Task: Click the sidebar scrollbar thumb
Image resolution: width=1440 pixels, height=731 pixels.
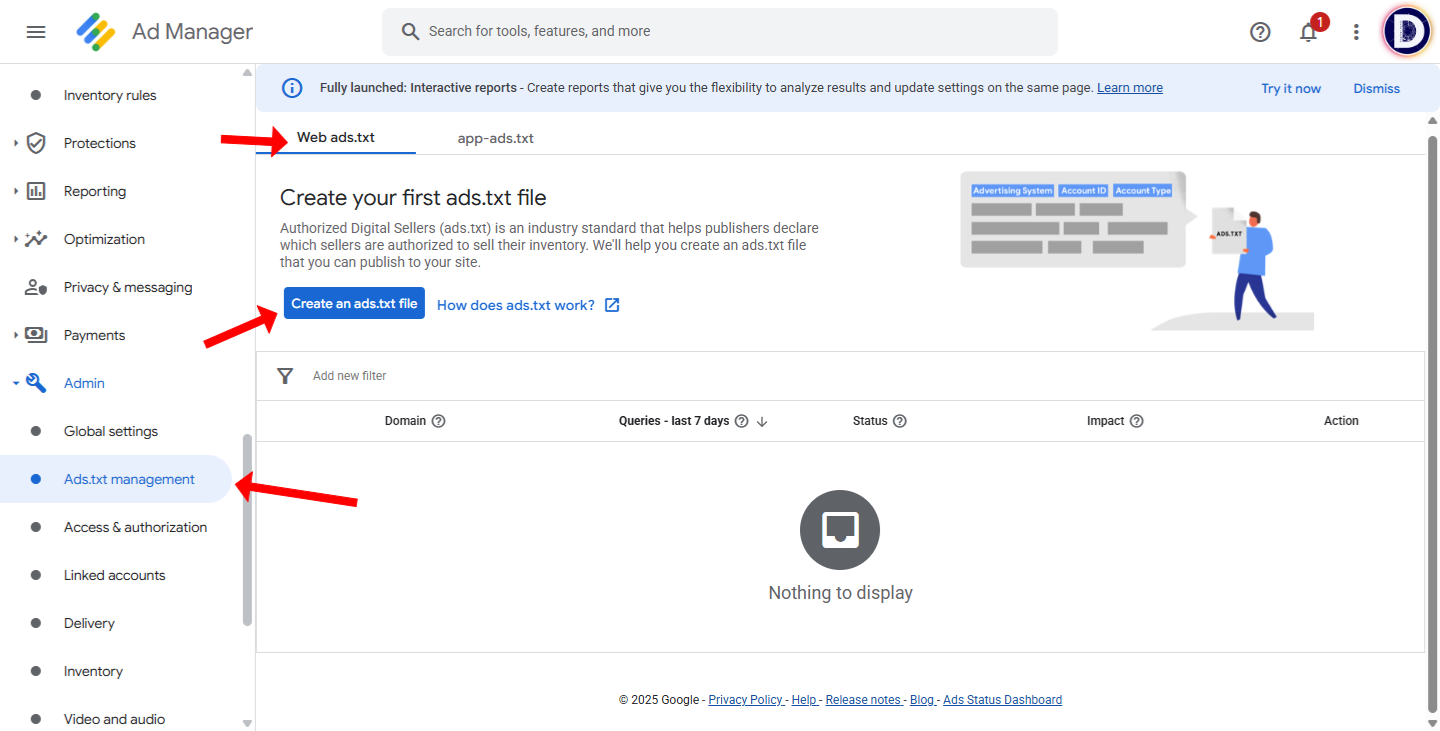Action: pyautogui.click(x=247, y=530)
